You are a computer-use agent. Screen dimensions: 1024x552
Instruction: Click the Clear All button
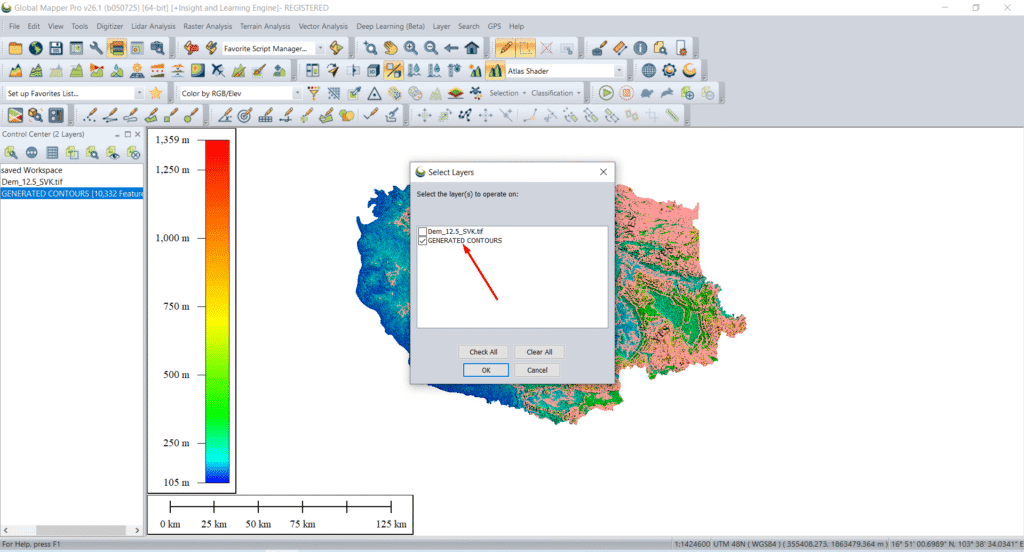pyautogui.click(x=539, y=352)
